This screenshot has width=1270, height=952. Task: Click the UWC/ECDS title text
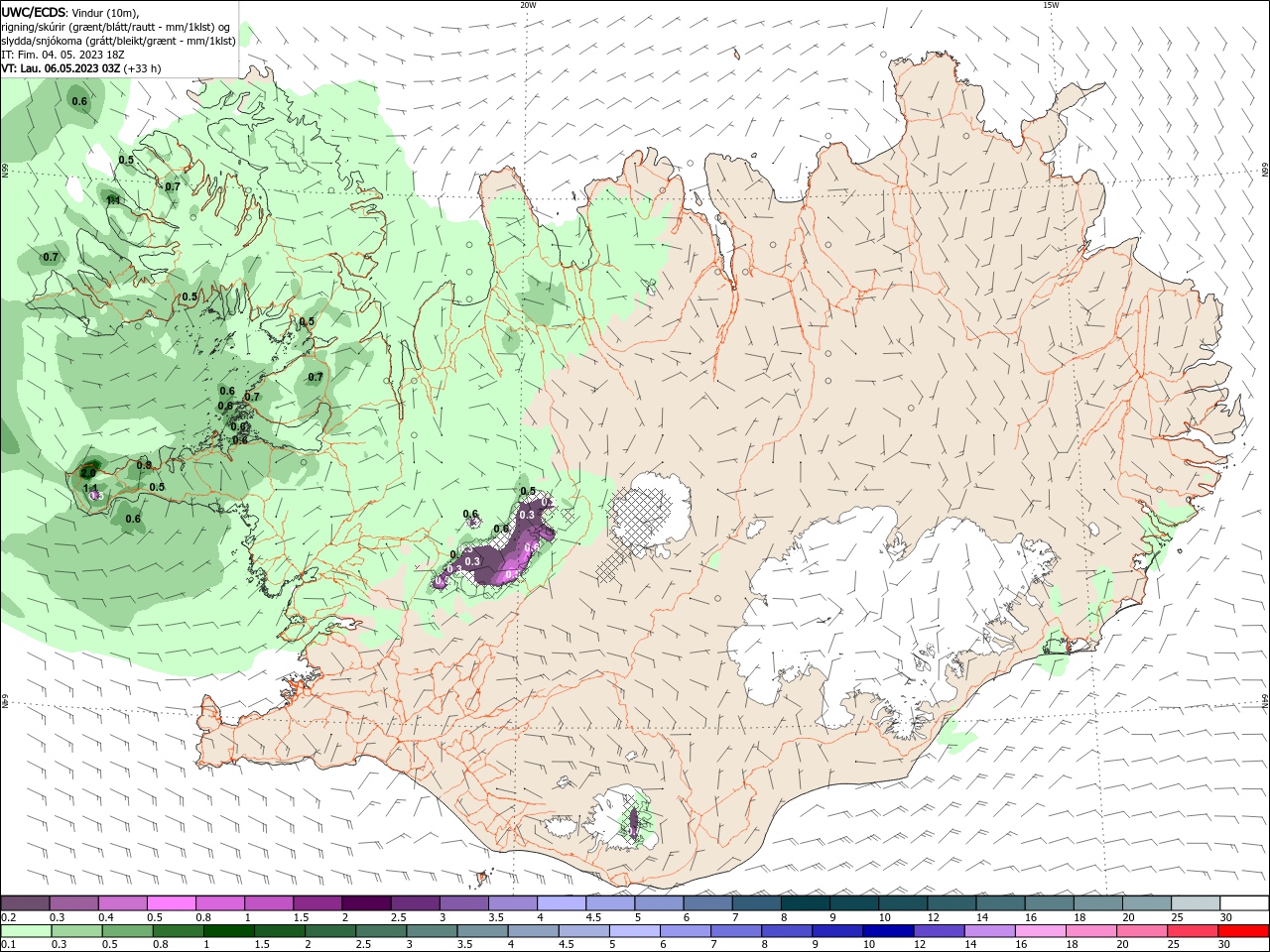click(x=34, y=12)
